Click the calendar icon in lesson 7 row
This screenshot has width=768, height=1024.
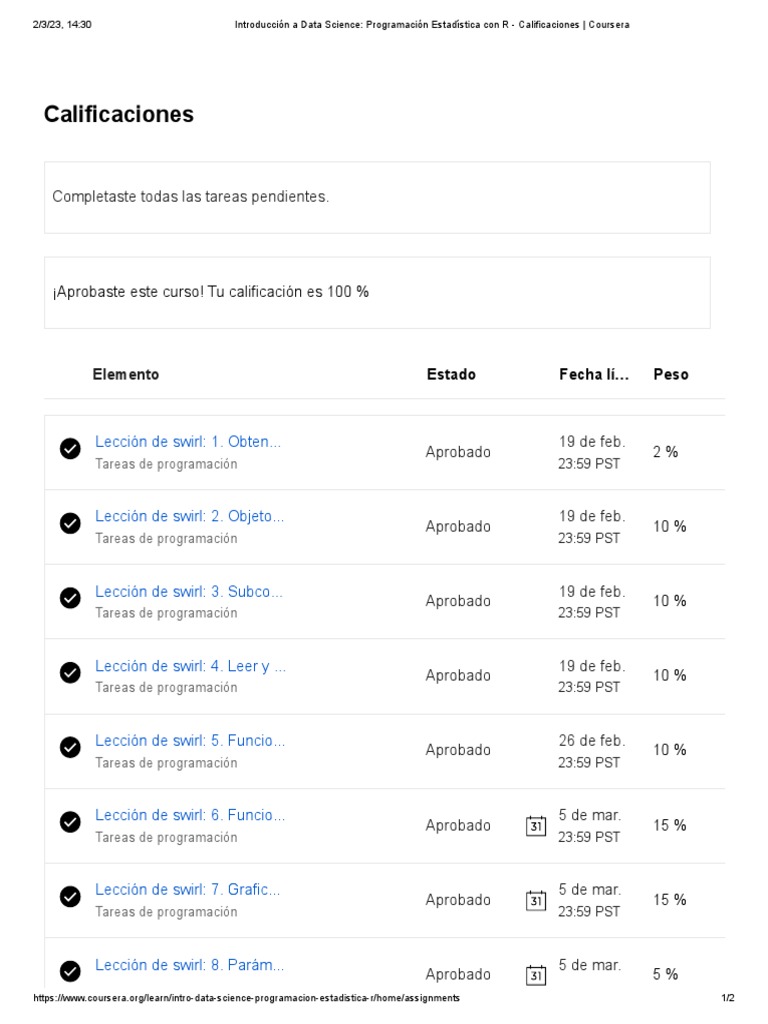536,900
